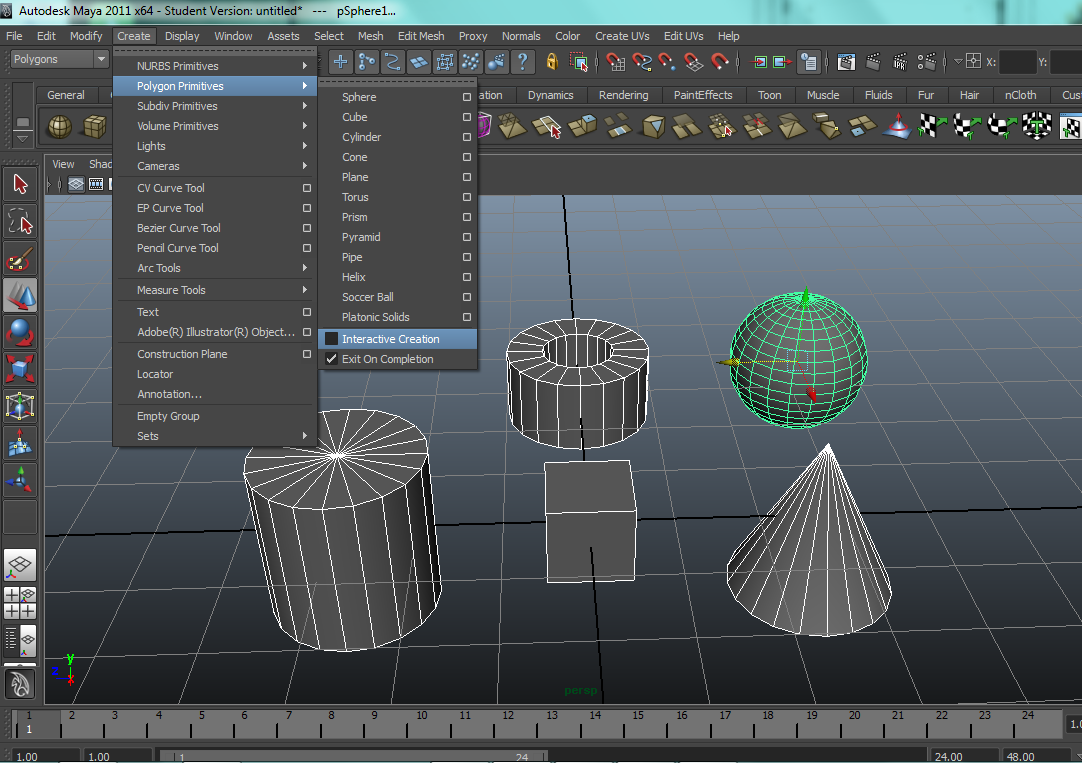
Task: Open the Render View window icon
Action: (x=846, y=62)
